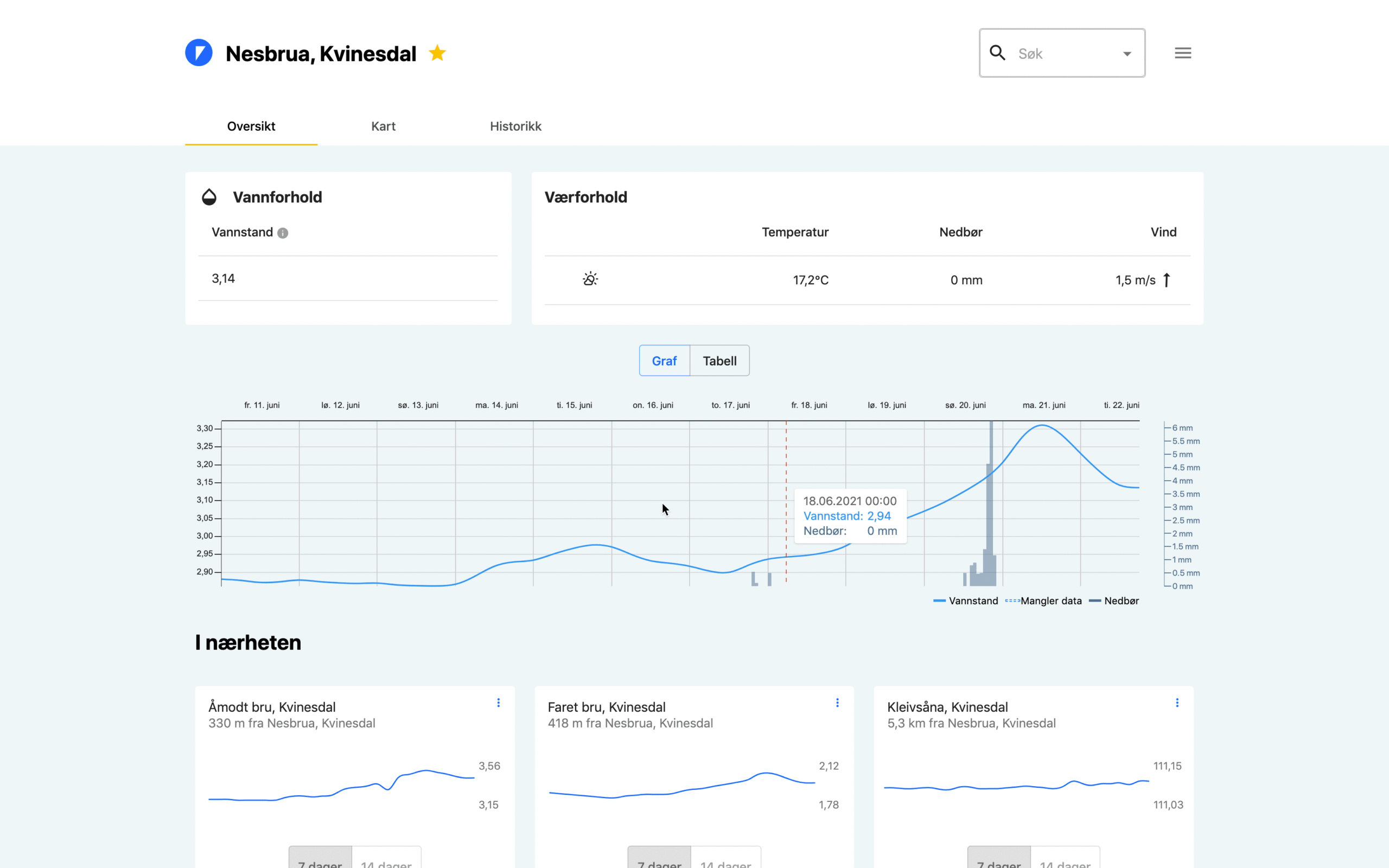Viewport: 1389px width, 868px height.
Task: Switch to the Kart tab
Action: click(384, 126)
